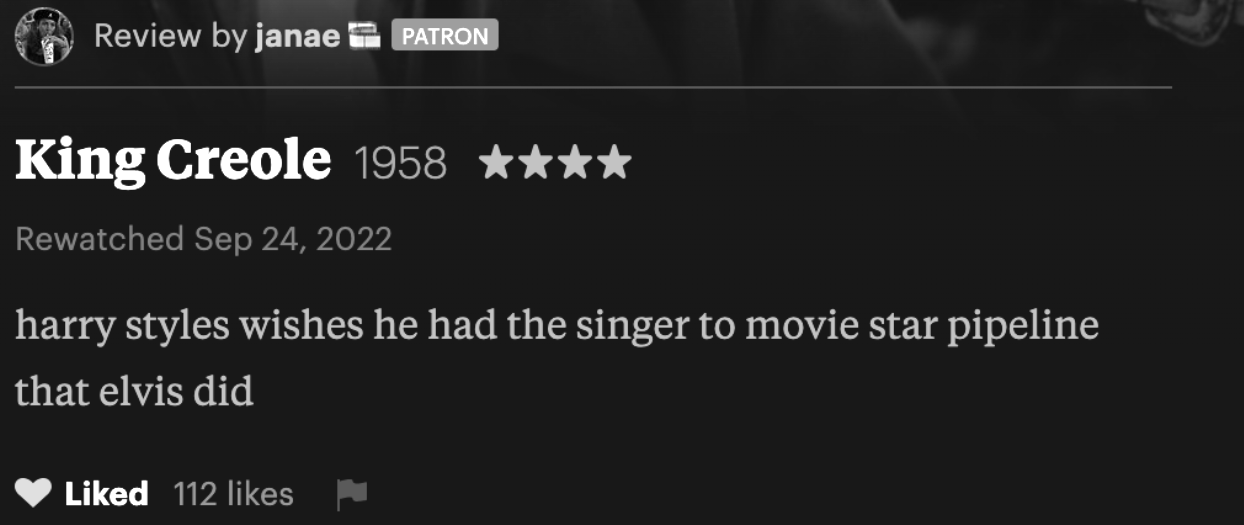Click the Liked label text

coord(106,493)
